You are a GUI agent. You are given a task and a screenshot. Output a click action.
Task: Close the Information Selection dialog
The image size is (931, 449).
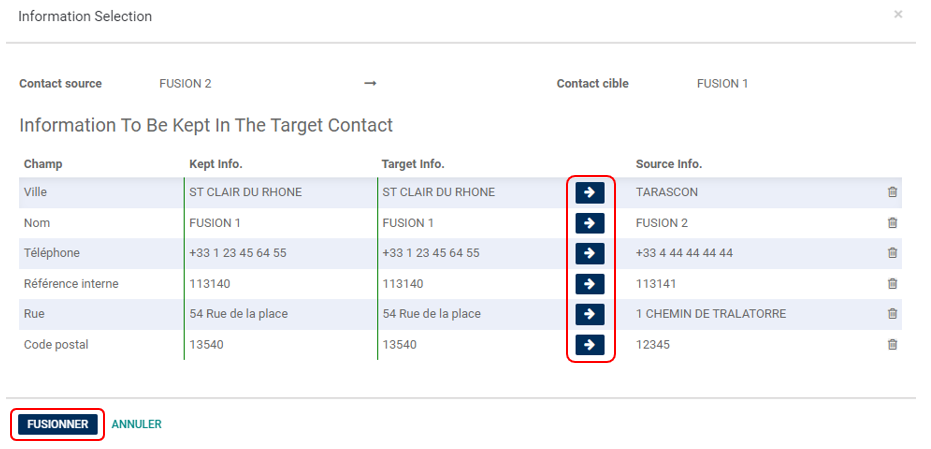[x=898, y=15]
